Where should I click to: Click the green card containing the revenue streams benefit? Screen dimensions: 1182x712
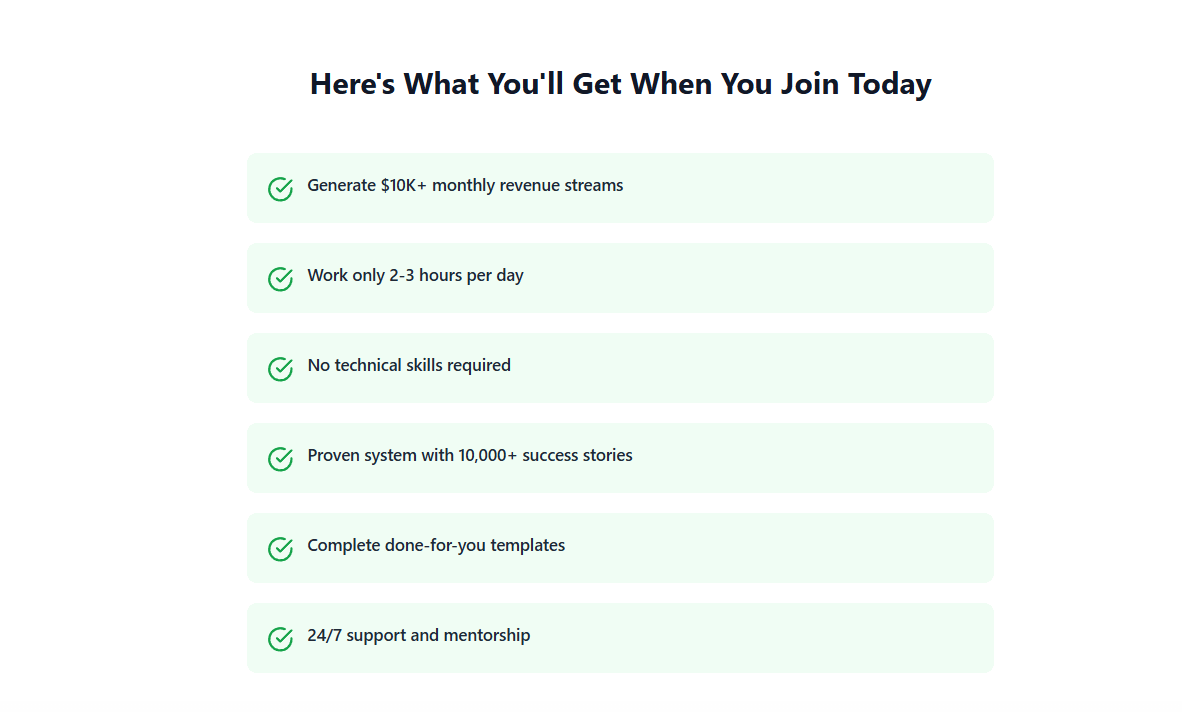pyautogui.click(x=800, y=188)
